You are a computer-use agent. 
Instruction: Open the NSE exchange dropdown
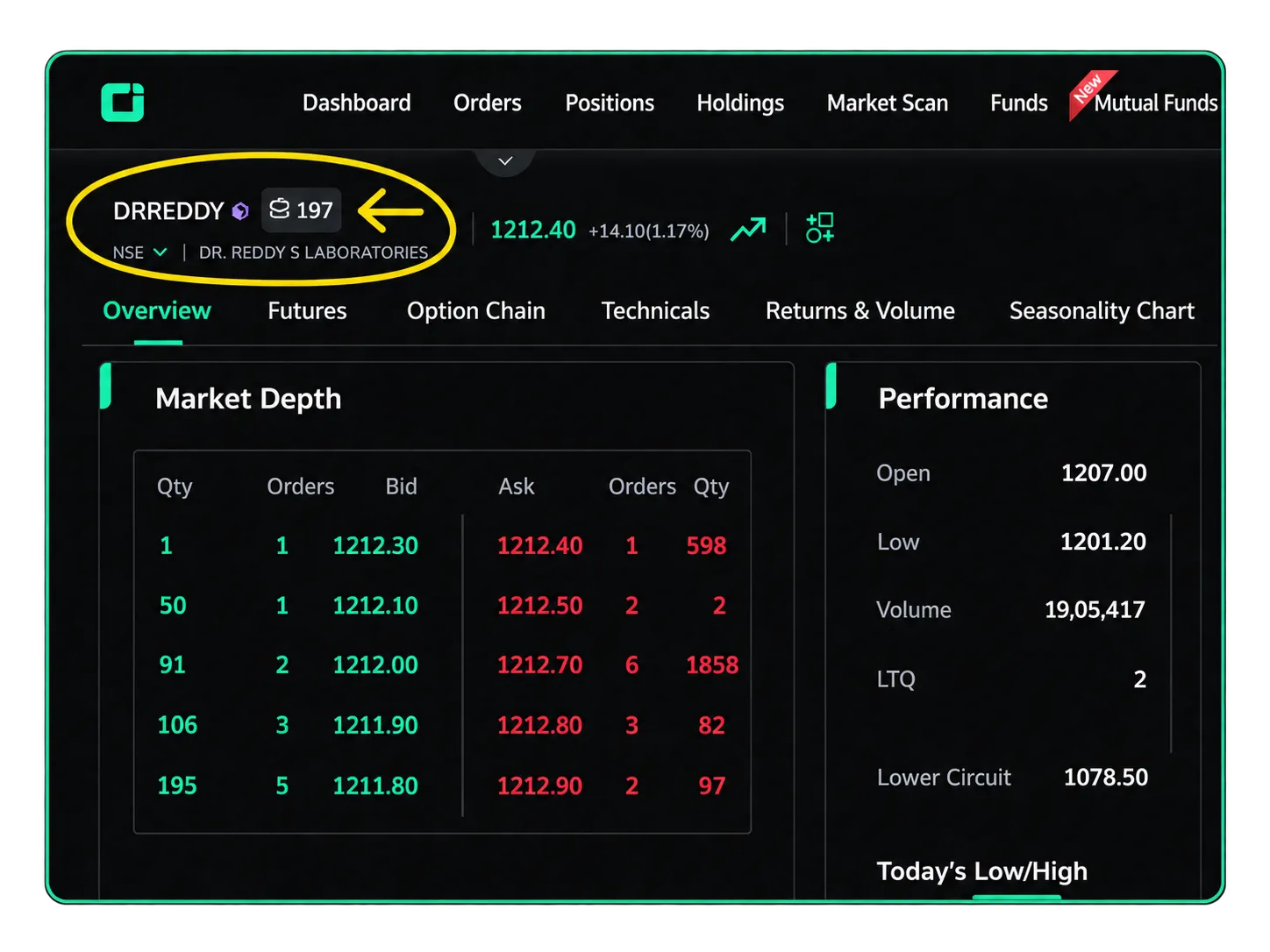click(140, 252)
